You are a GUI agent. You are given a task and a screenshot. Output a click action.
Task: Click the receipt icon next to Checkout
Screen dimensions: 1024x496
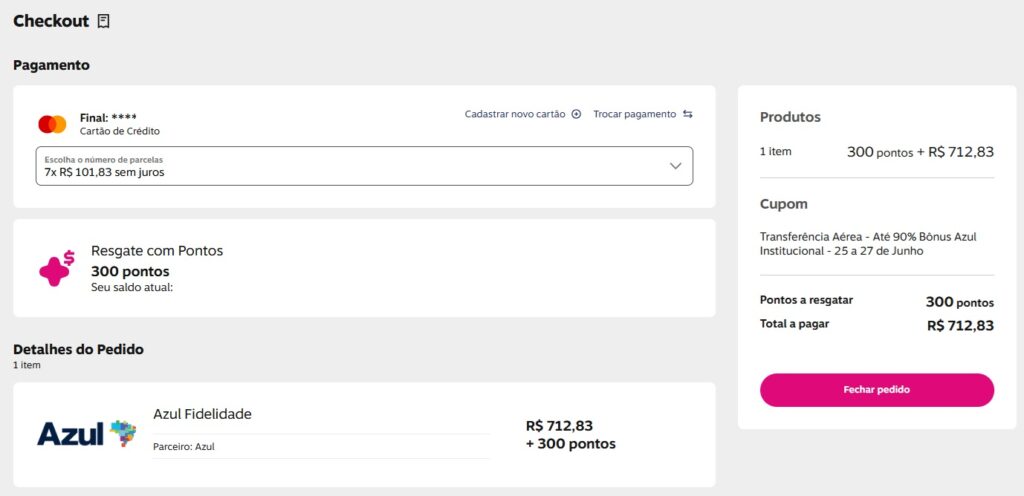coord(104,21)
